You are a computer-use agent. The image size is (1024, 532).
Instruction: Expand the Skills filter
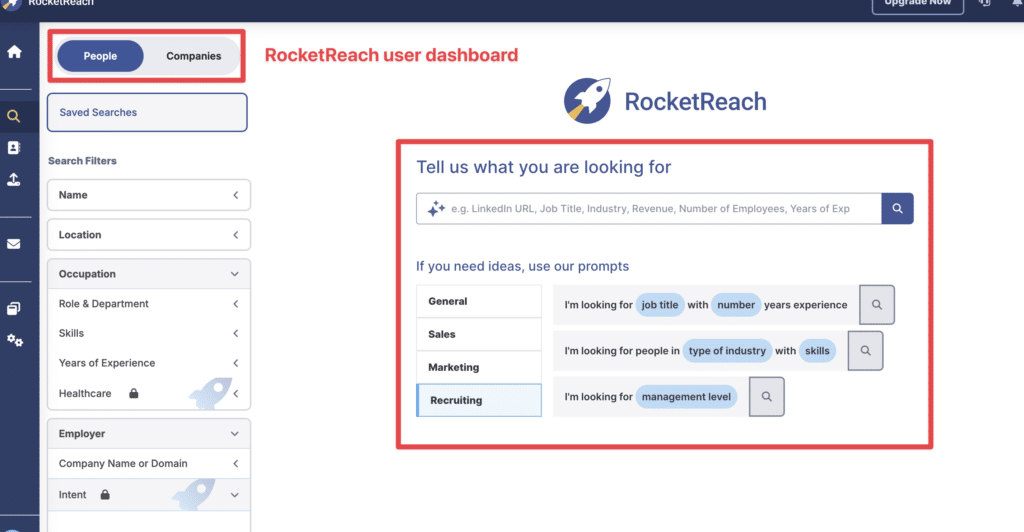click(x=149, y=333)
